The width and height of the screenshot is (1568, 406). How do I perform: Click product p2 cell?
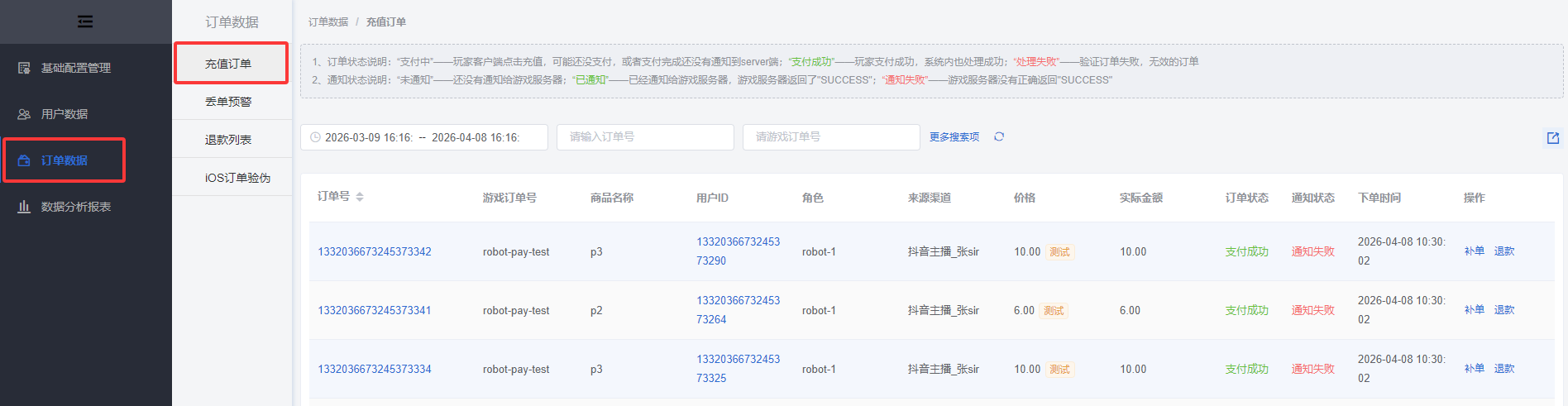pos(596,311)
